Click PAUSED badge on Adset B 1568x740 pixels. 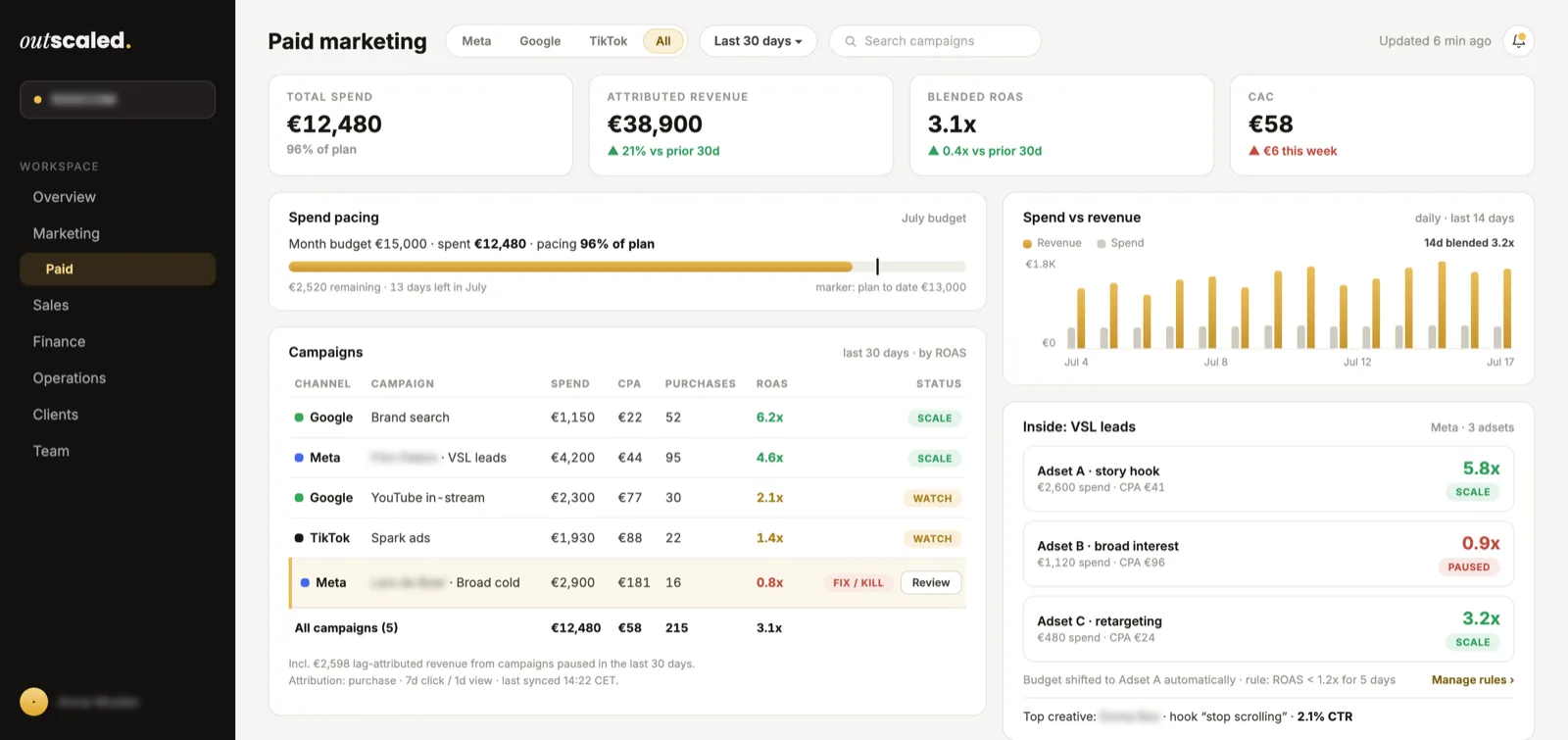1469,567
